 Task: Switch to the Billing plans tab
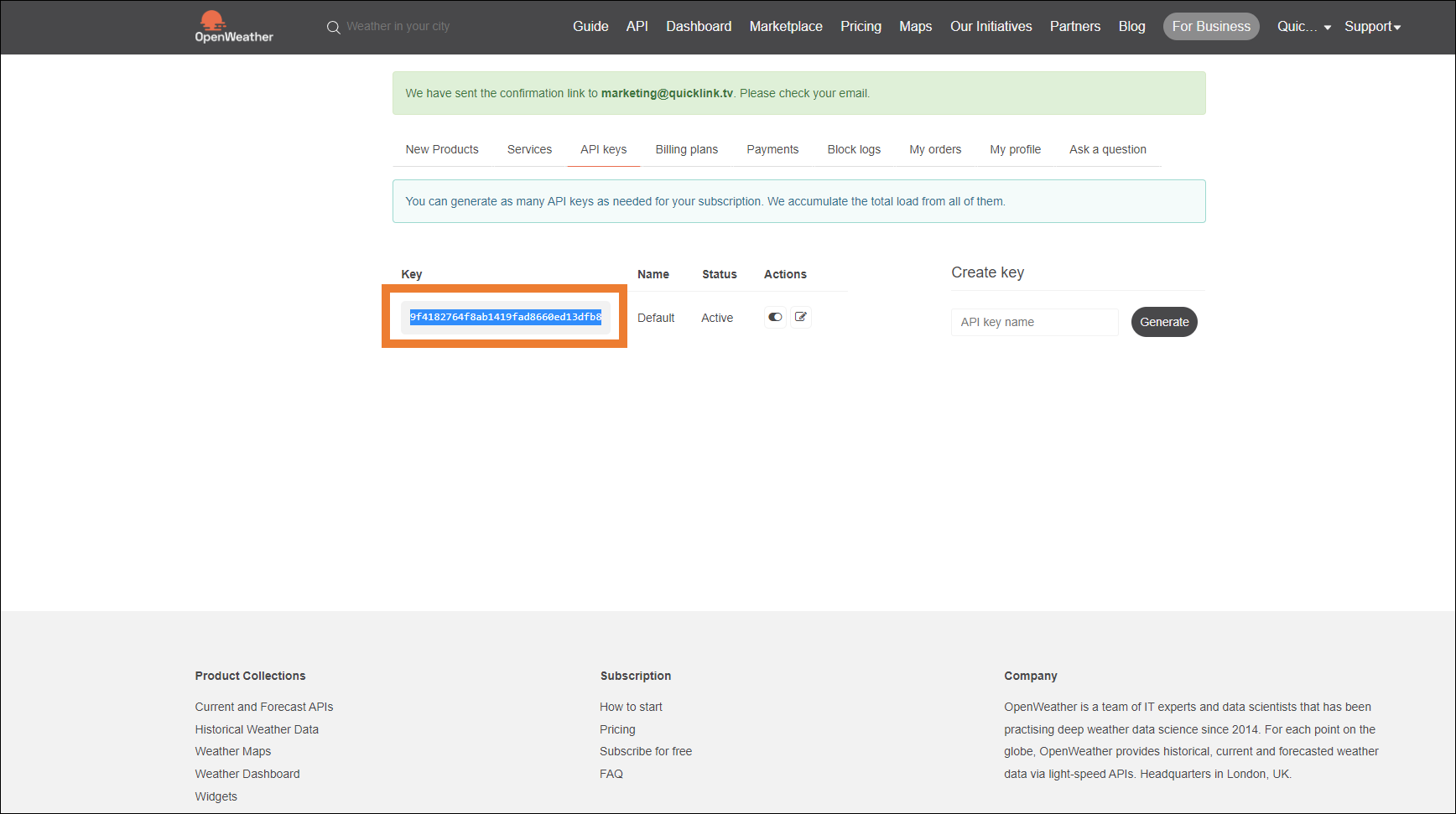point(686,149)
